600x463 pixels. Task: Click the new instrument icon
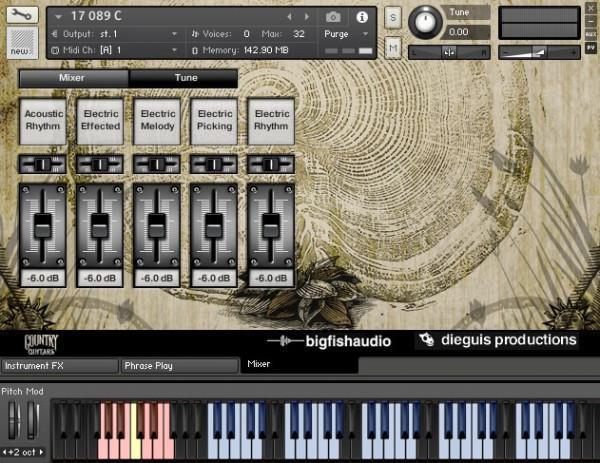pyautogui.click(x=20, y=42)
